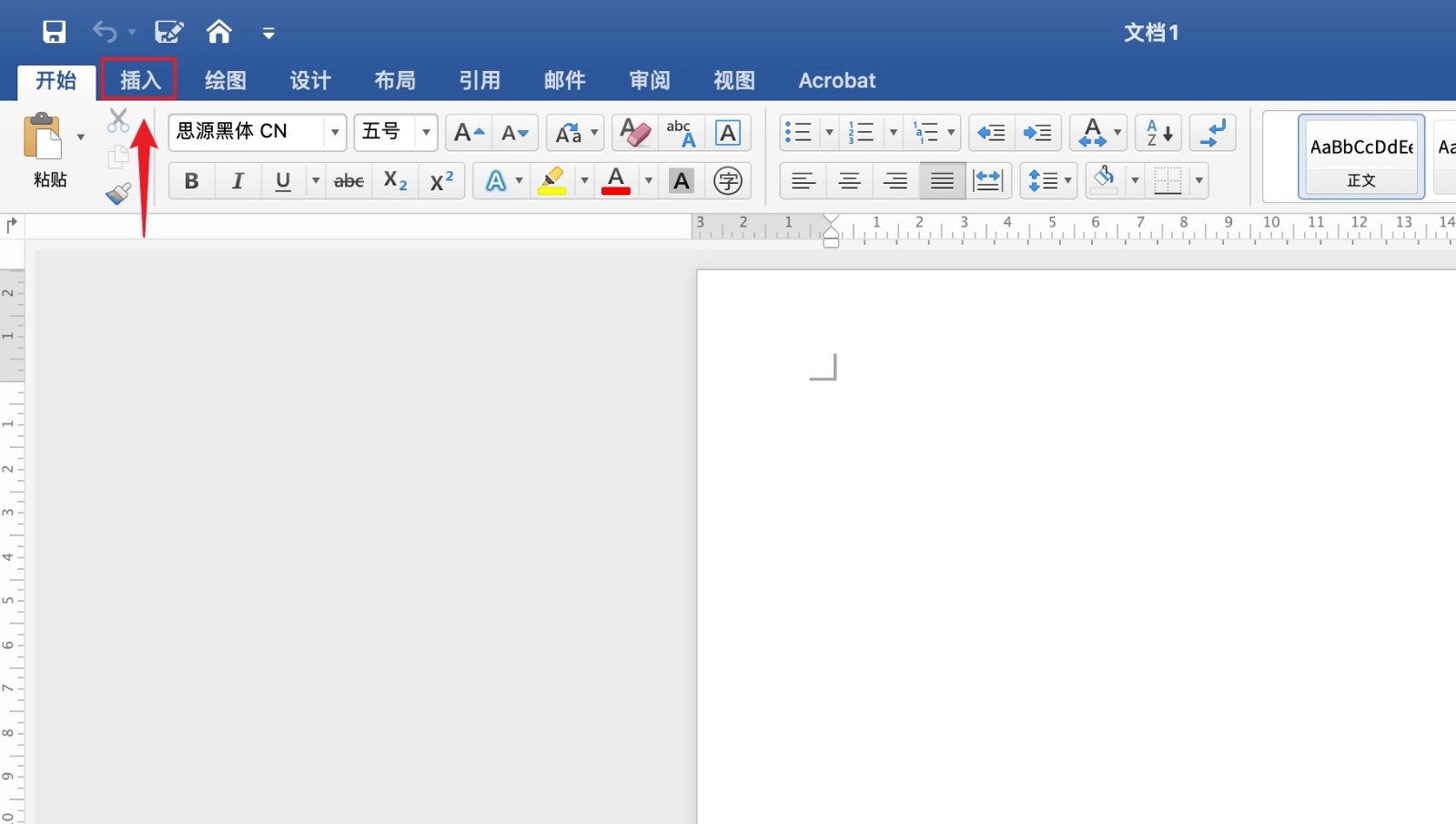Apply yellow text highlight color
This screenshot has height=824, width=1456.
[552, 181]
